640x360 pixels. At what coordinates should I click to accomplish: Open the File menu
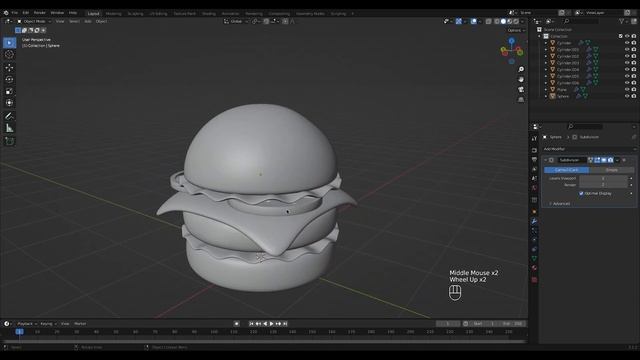click(15, 13)
